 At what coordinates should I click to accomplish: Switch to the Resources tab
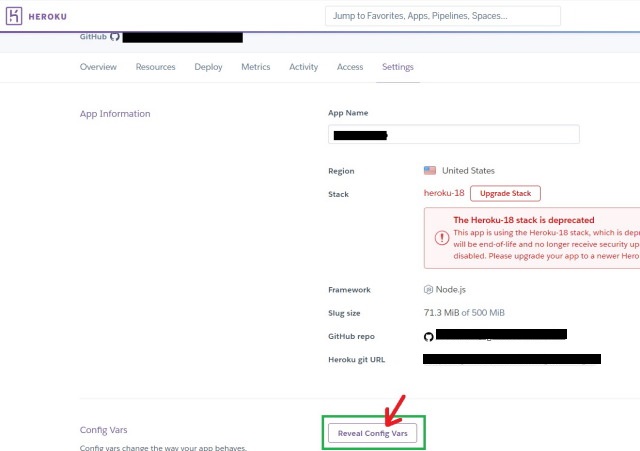click(156, 67)
